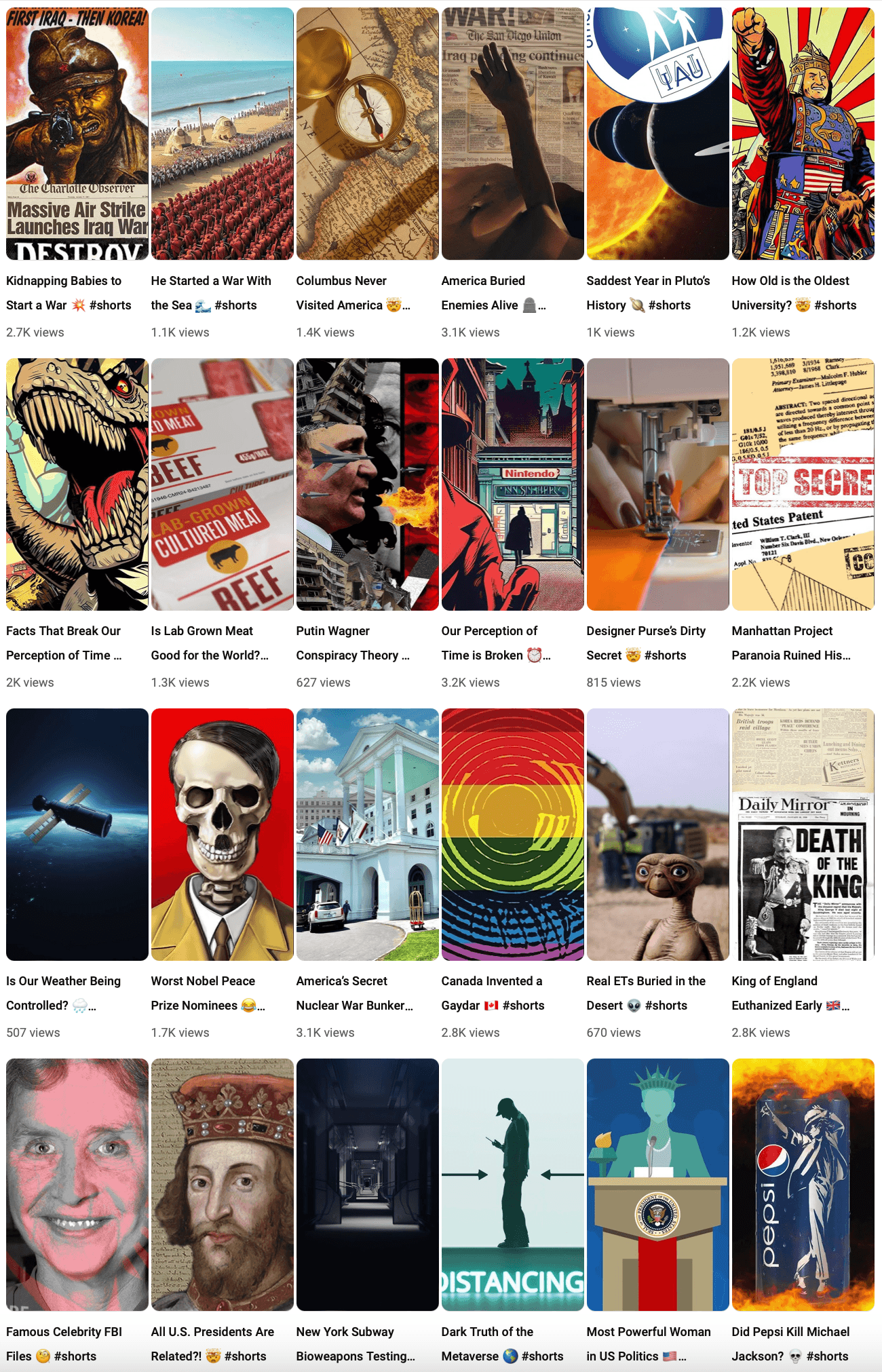882x1372 pixels.
Task: Open the He Started a War With the Sea thumbnail
Action: (x=223, y=134)
